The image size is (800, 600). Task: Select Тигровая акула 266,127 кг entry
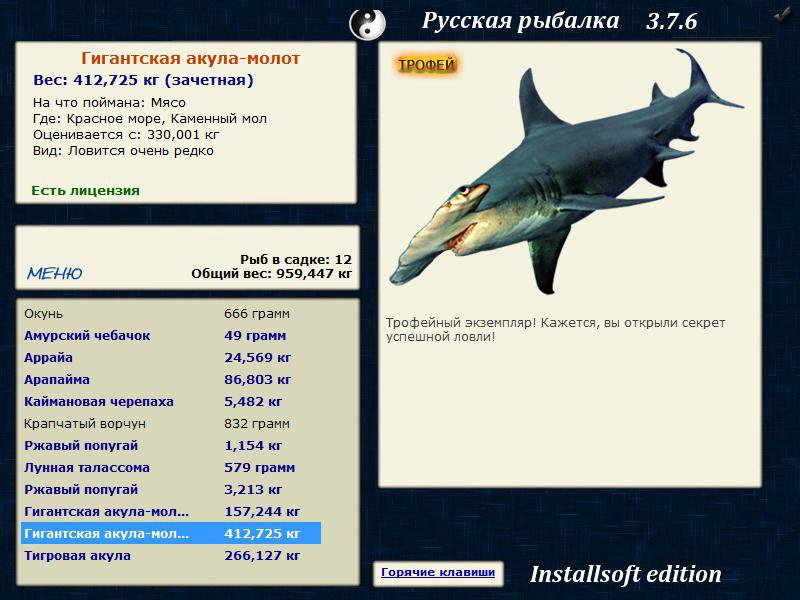(x=171, y=555)
